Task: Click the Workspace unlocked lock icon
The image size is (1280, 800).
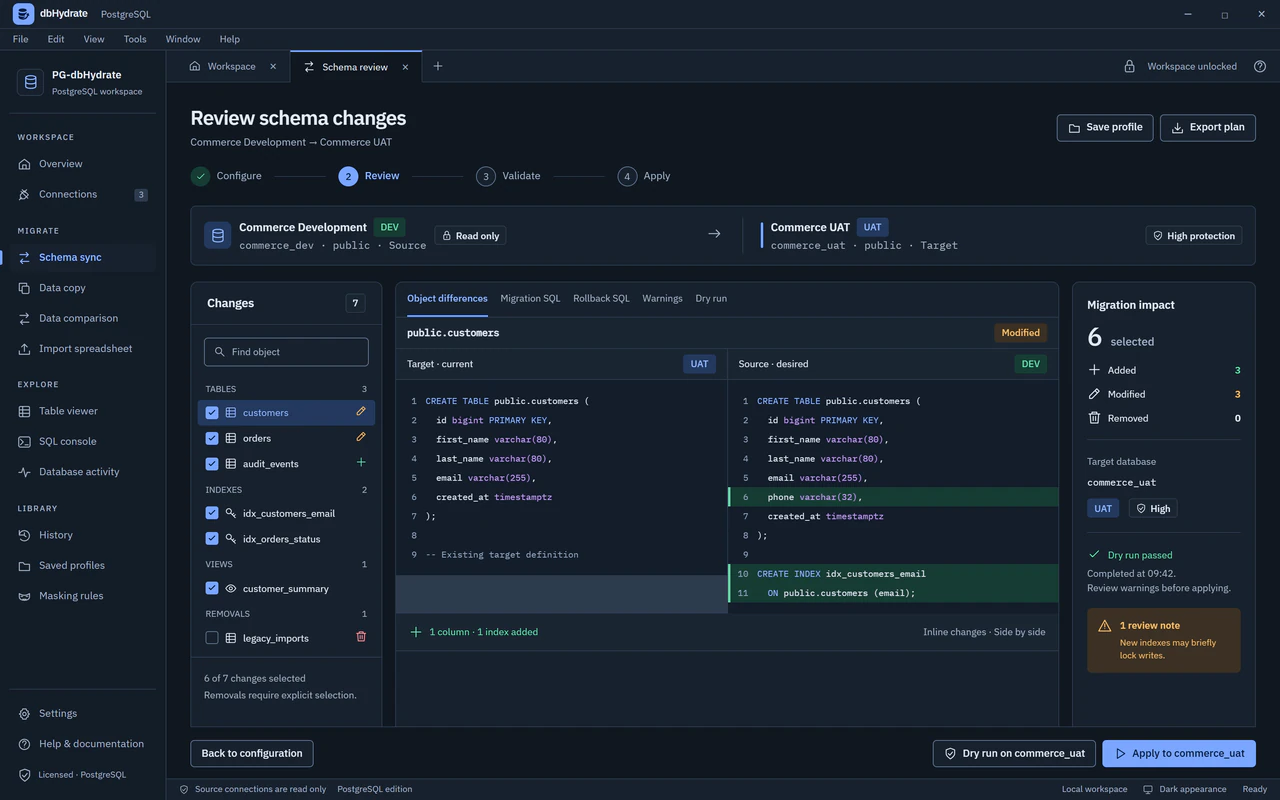Action: click(x=1129, y=66)
